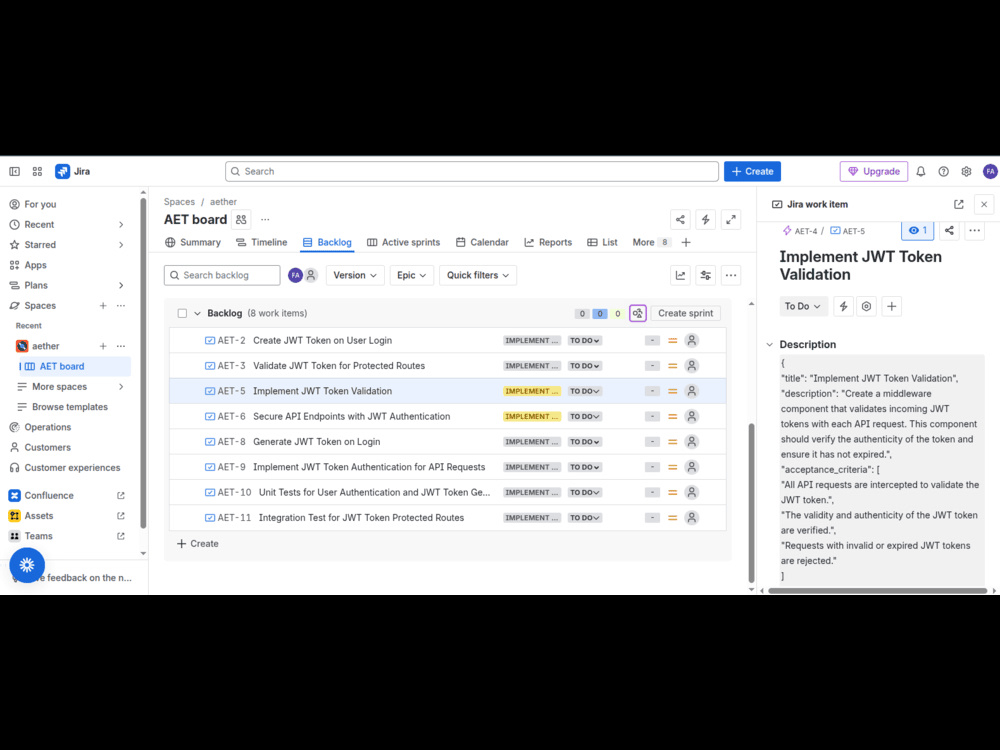Open the insights chart icon in the backlog toolbar
The height and width of the screenshot is (750, 1000).
point(680,276)
